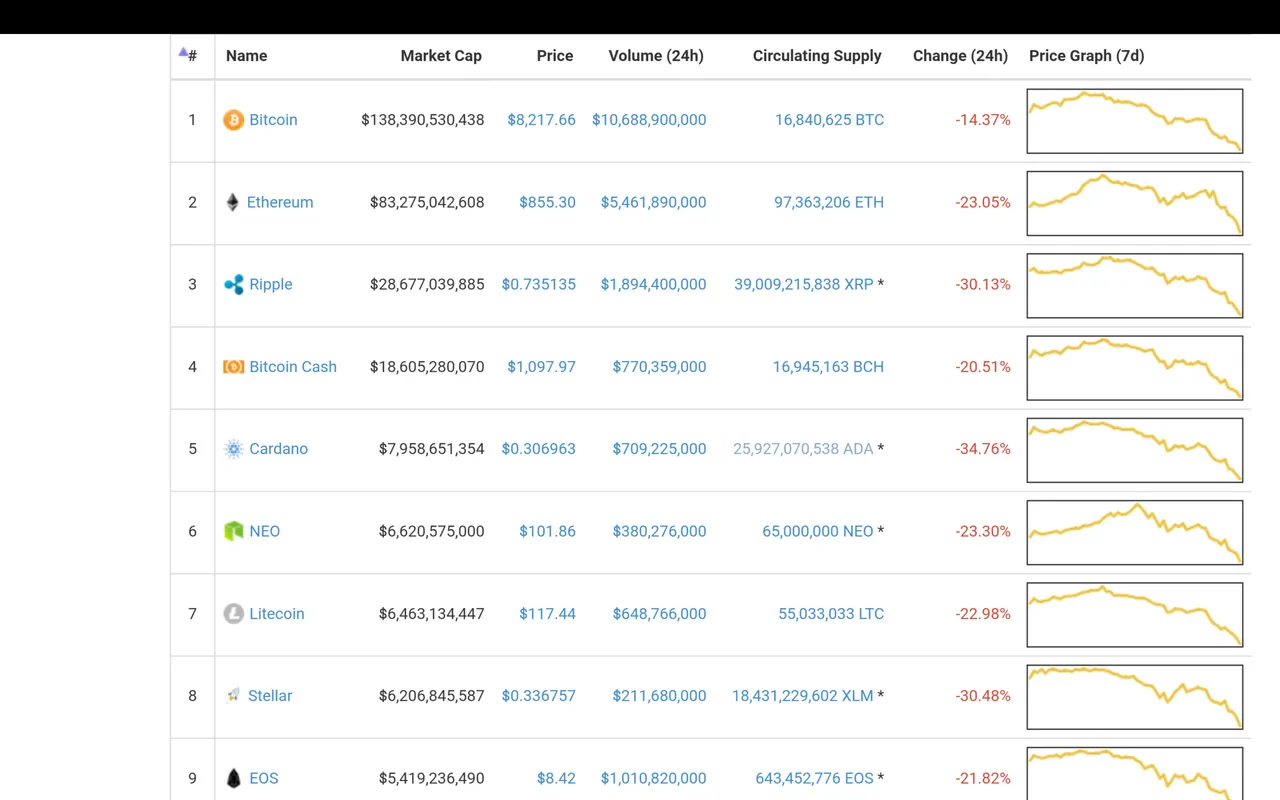
Task: Click supply 25,927,070,538 ADA
Action: click(x=804, y=449)
